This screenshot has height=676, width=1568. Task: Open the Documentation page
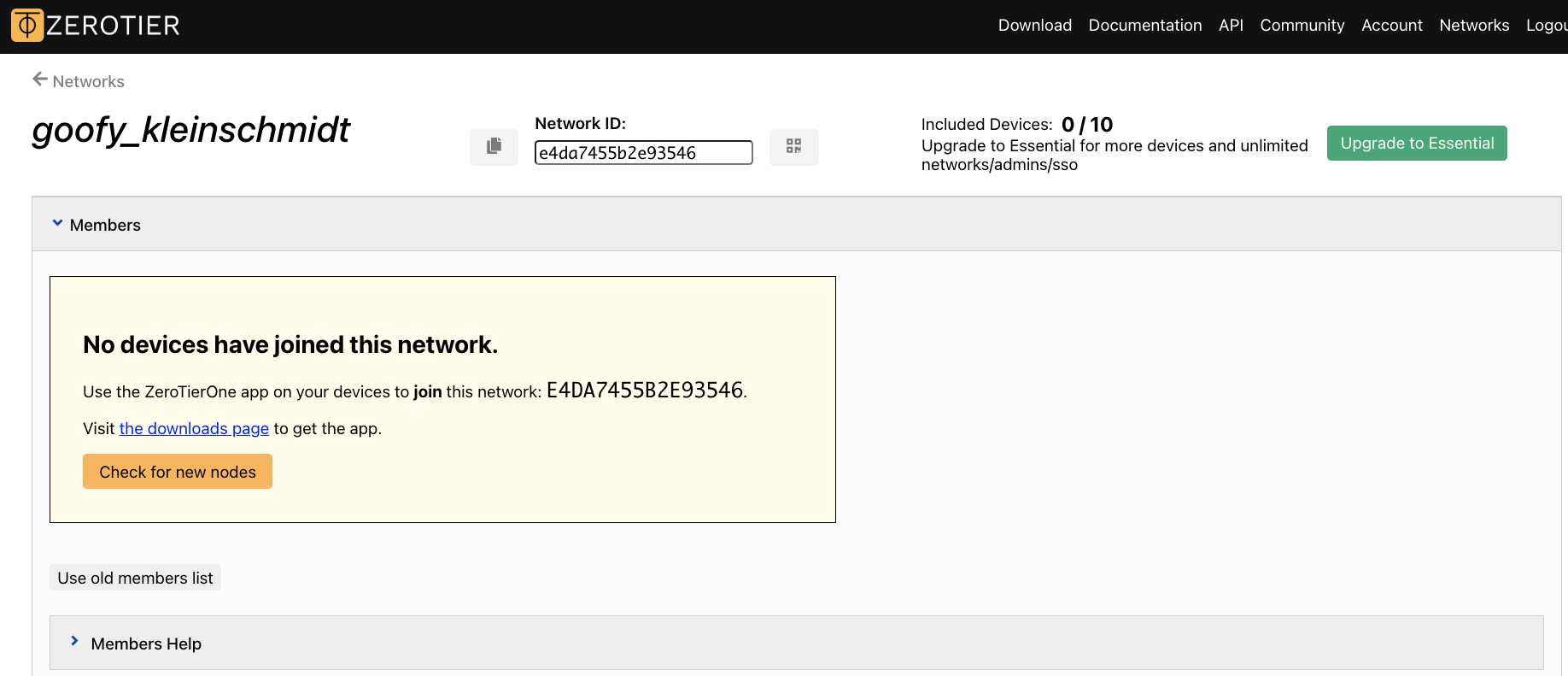click(1144, 26)
